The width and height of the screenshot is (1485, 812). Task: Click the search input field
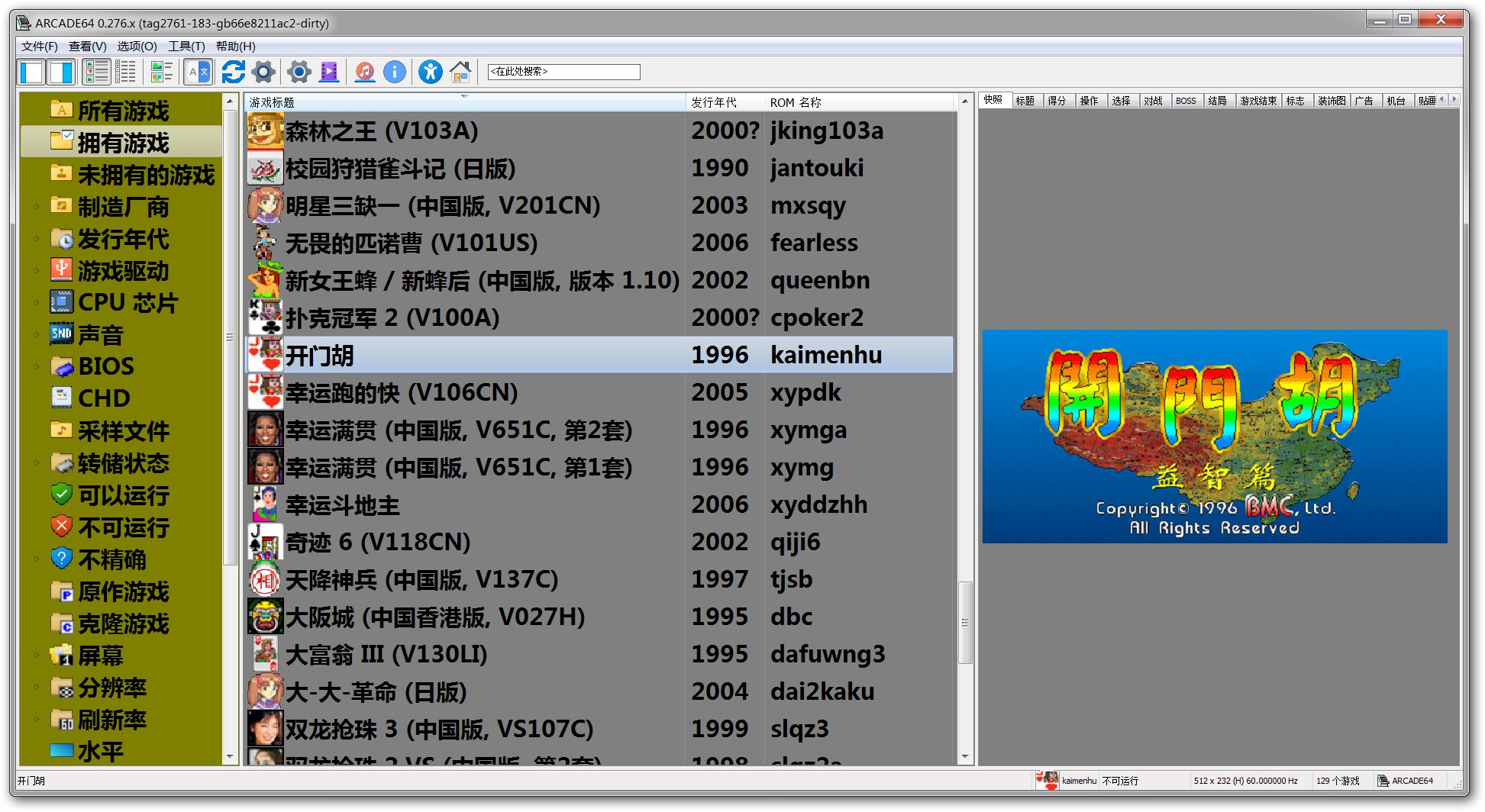coord(563,72)
